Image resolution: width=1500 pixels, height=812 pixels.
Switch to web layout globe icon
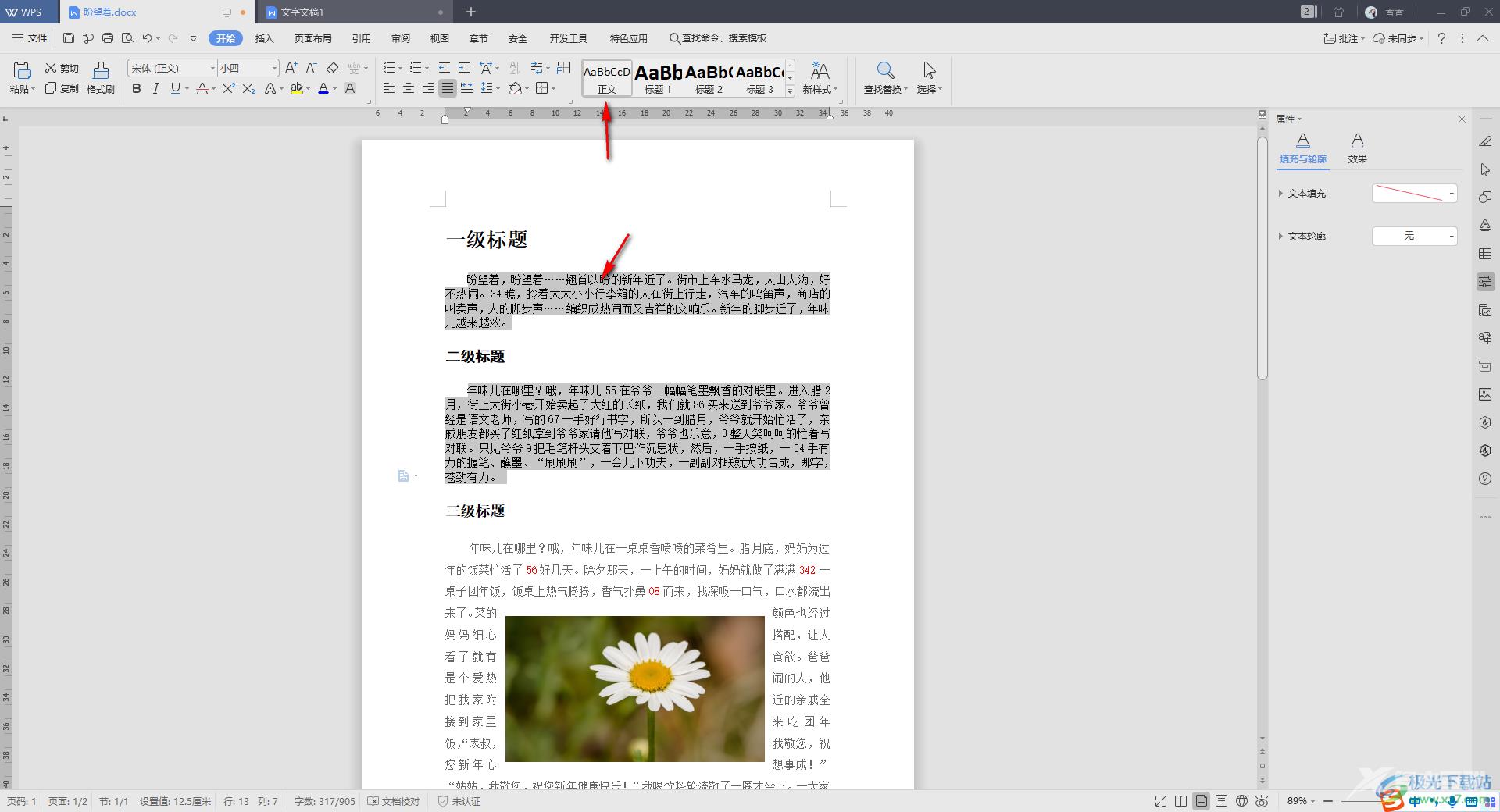[x=1241, y=801]
